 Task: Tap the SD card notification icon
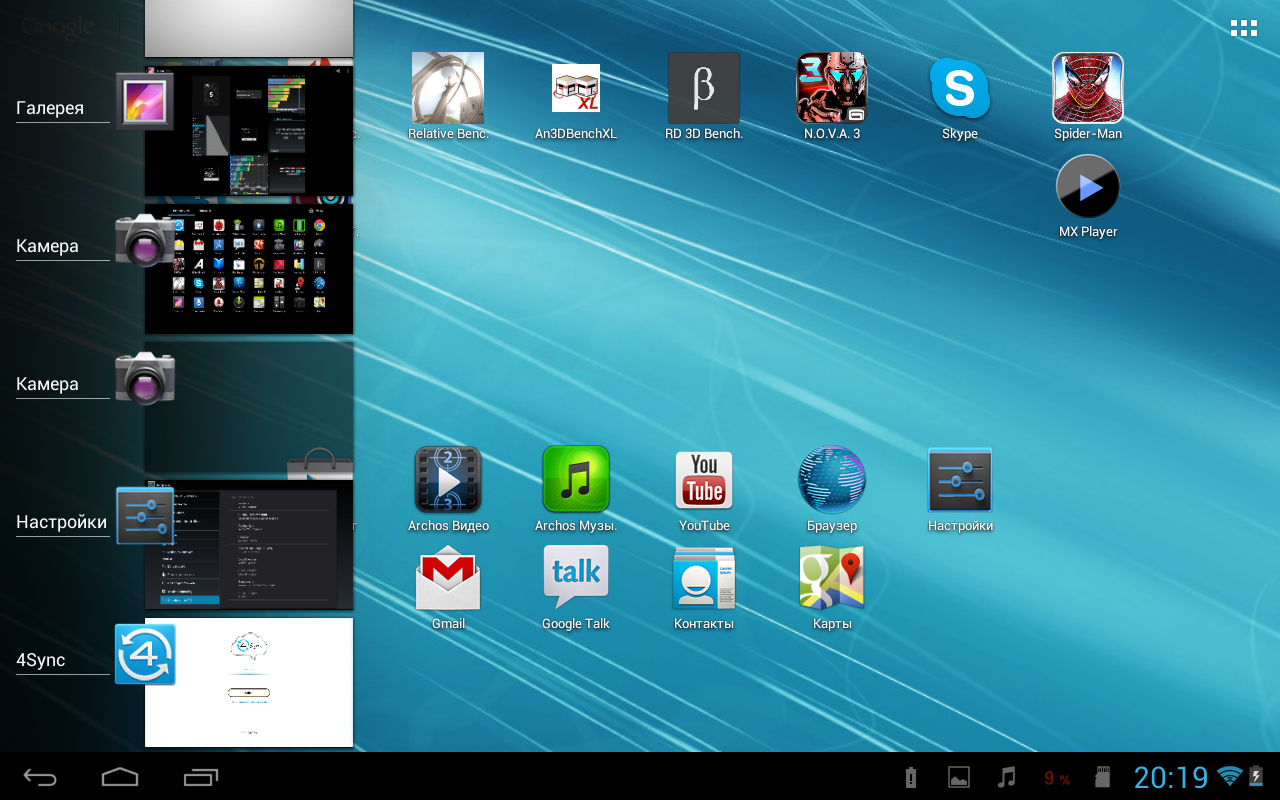tap(1104, 777)
